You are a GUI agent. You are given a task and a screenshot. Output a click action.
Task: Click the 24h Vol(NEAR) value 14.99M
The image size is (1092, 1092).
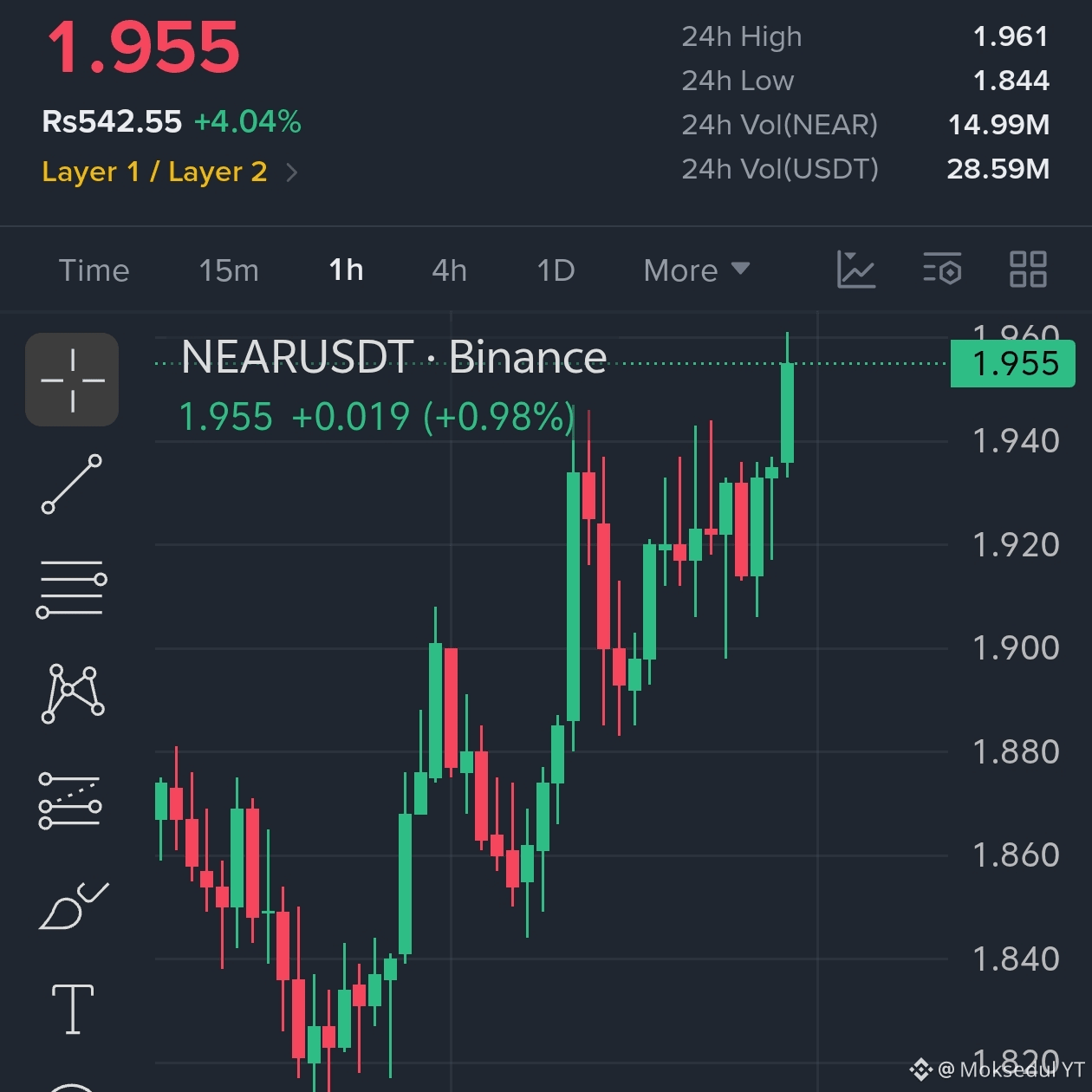(998, 125)
